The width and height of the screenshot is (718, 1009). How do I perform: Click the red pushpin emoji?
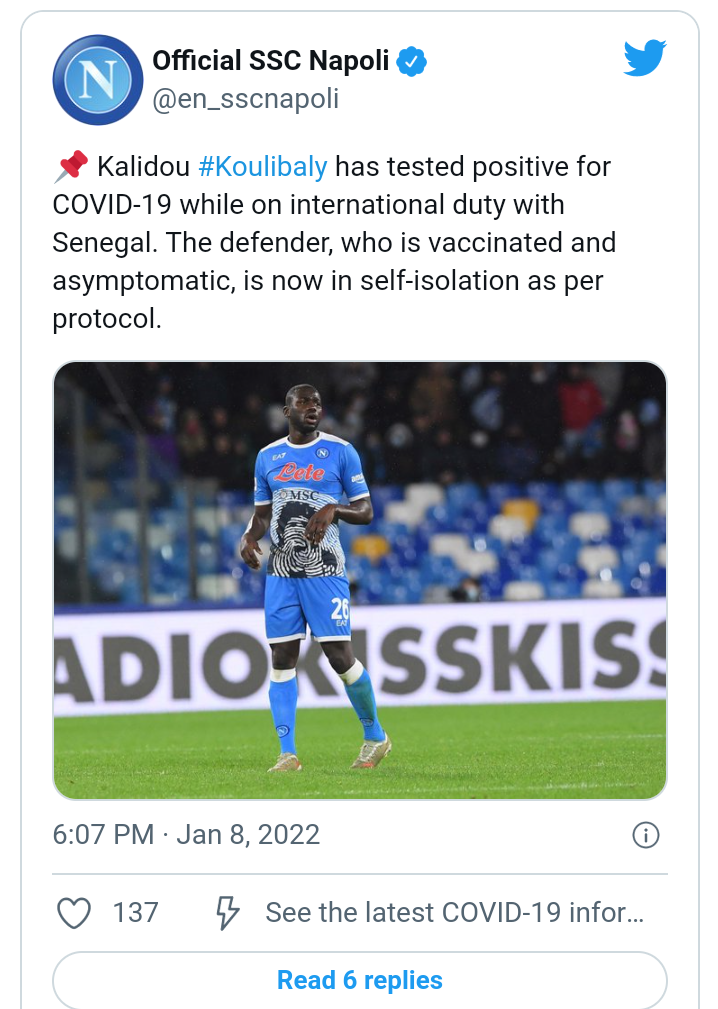pyautogui.click(x=70, y=167)
